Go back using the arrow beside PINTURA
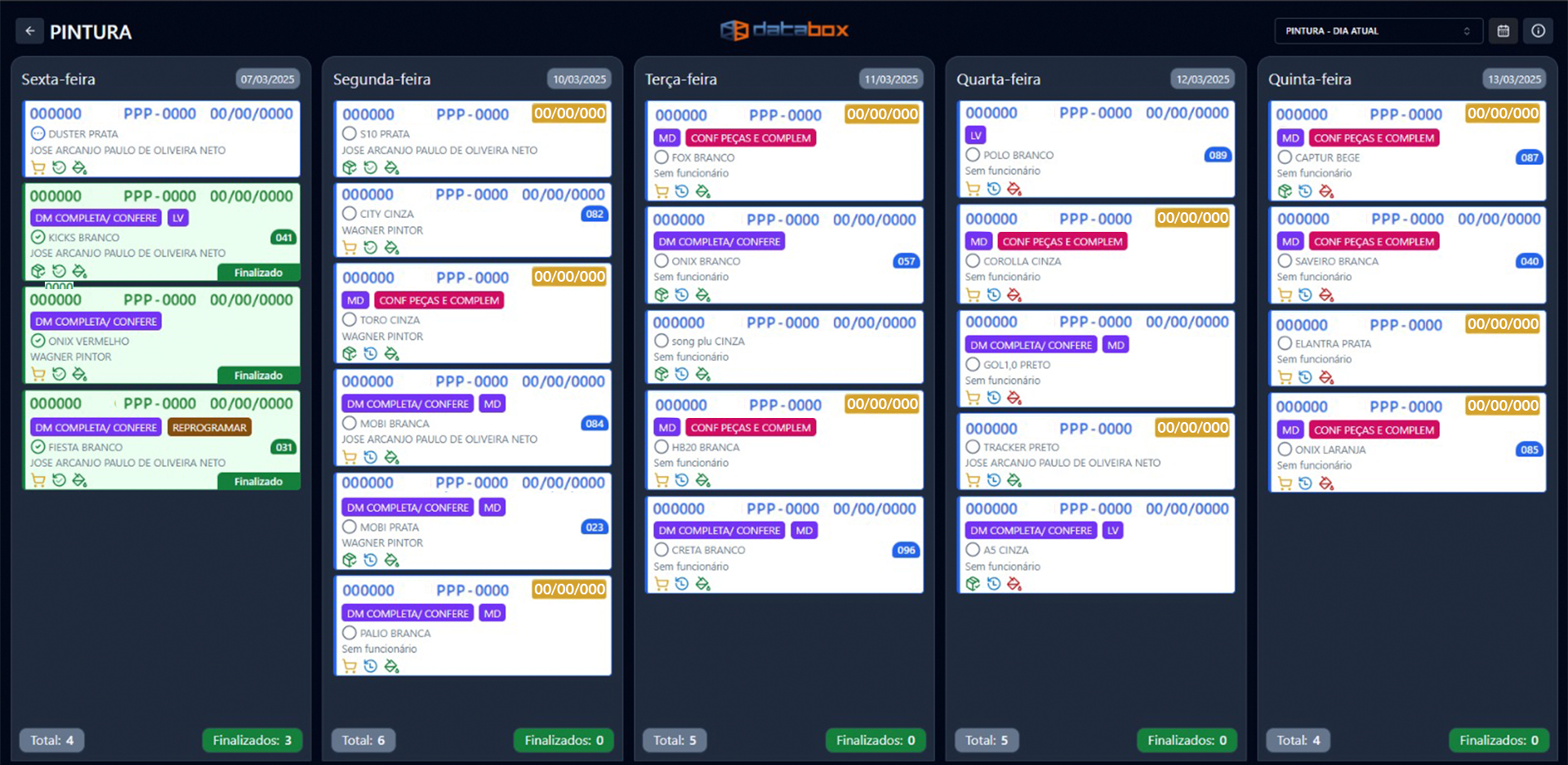This screenshot has height=765, width=1568. [29, 31]
